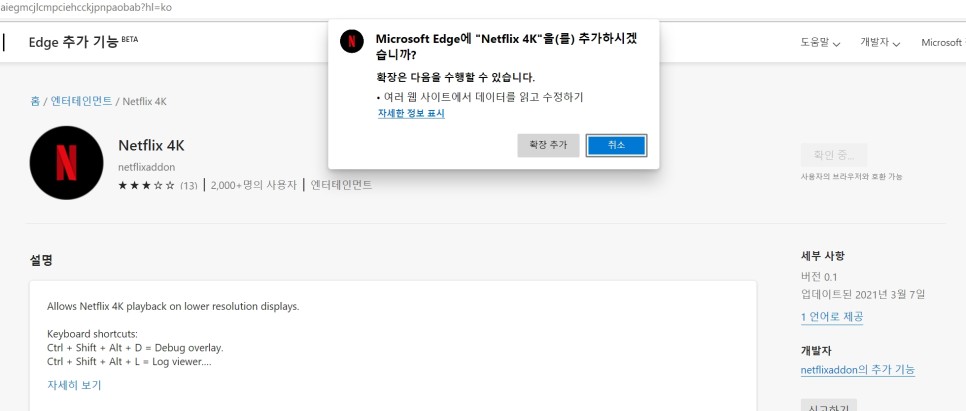Click the 세부 사항 heading

822,256
